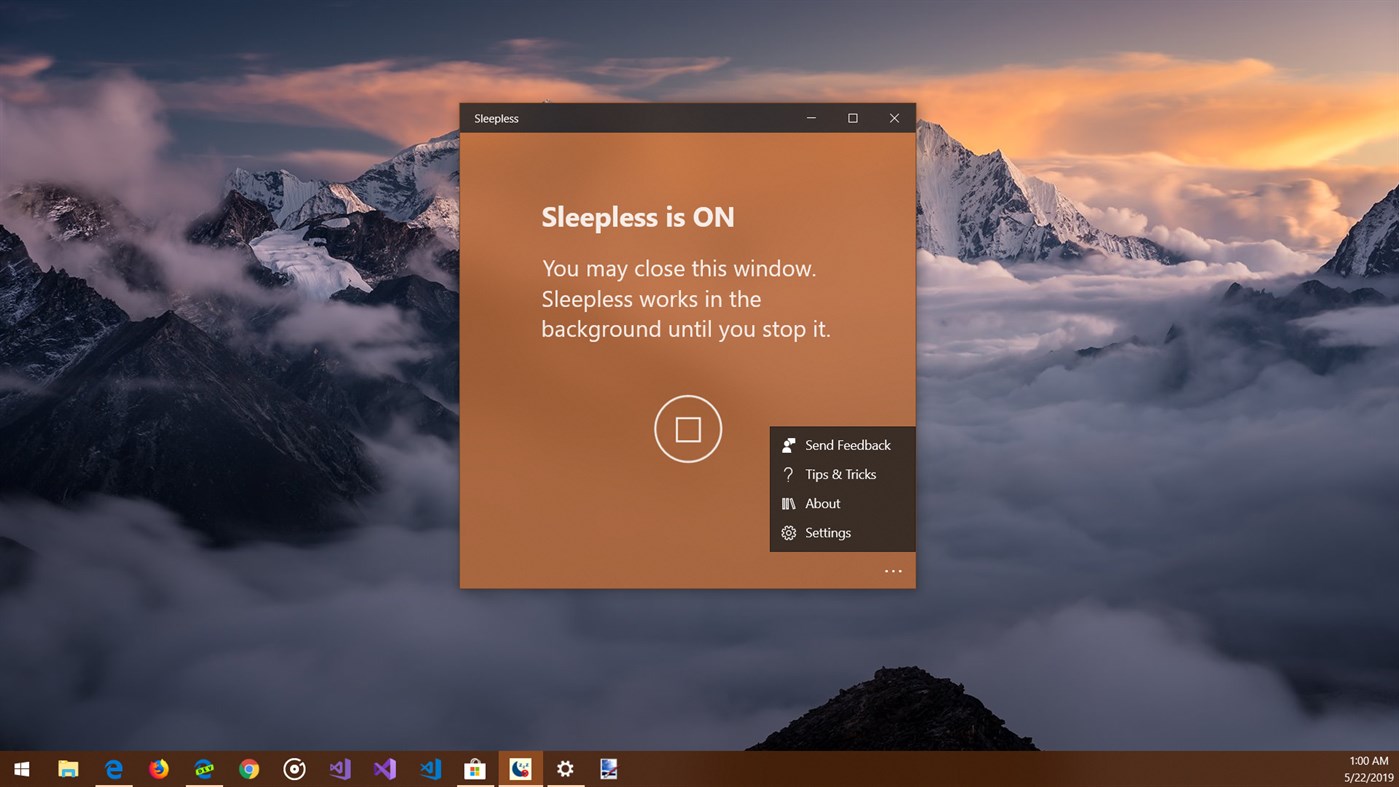Click the books icon next to About
The width and height of the screenshot is (1399, 787).
click(788, 503)
